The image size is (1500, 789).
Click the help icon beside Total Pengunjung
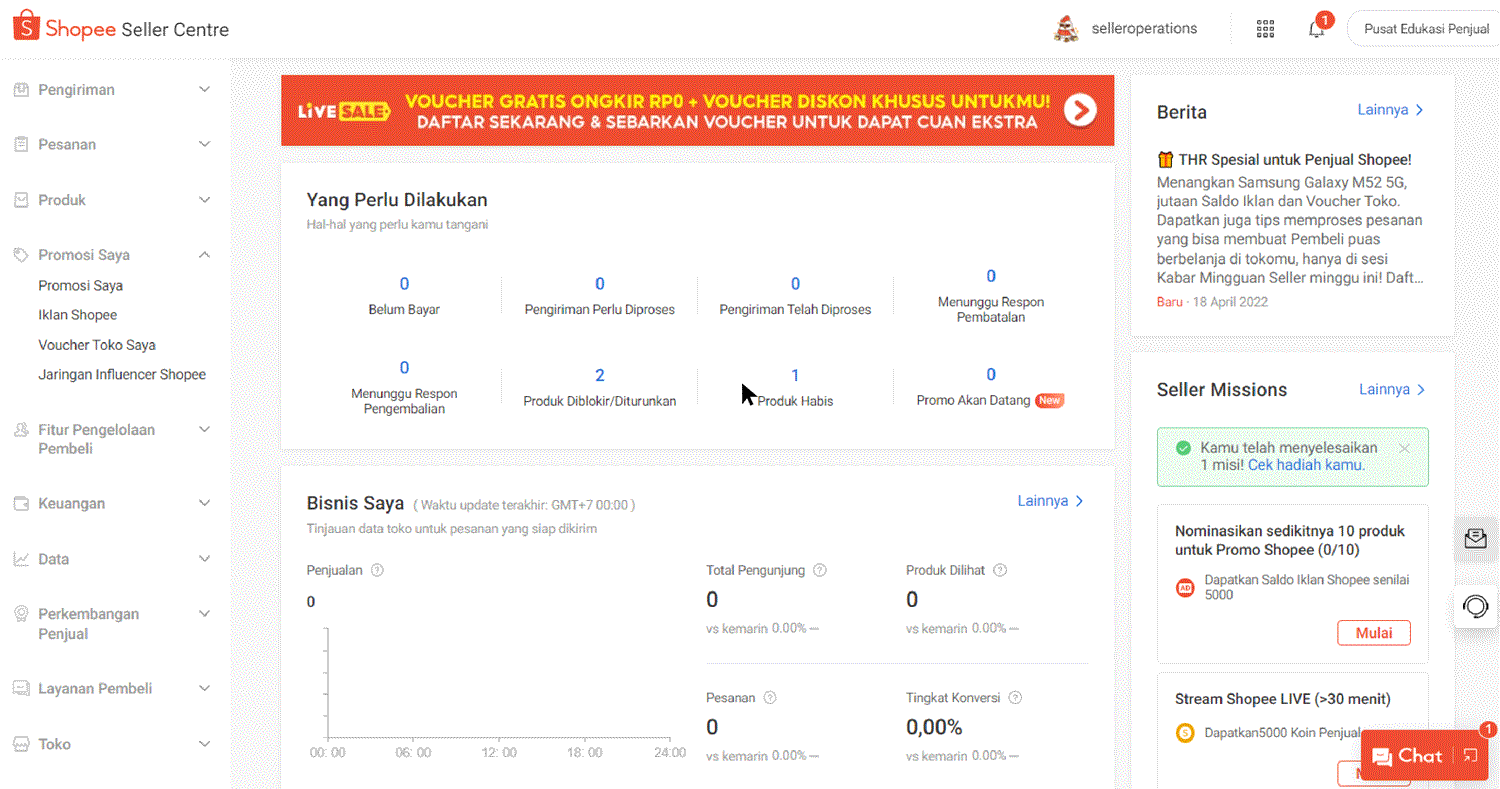820,570
